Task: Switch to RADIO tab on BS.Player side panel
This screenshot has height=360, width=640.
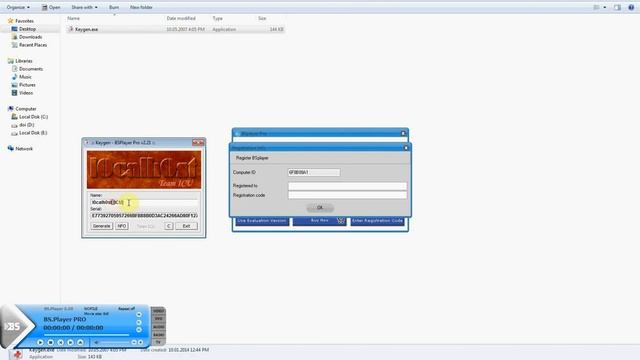Action: [x=158, y=335]
